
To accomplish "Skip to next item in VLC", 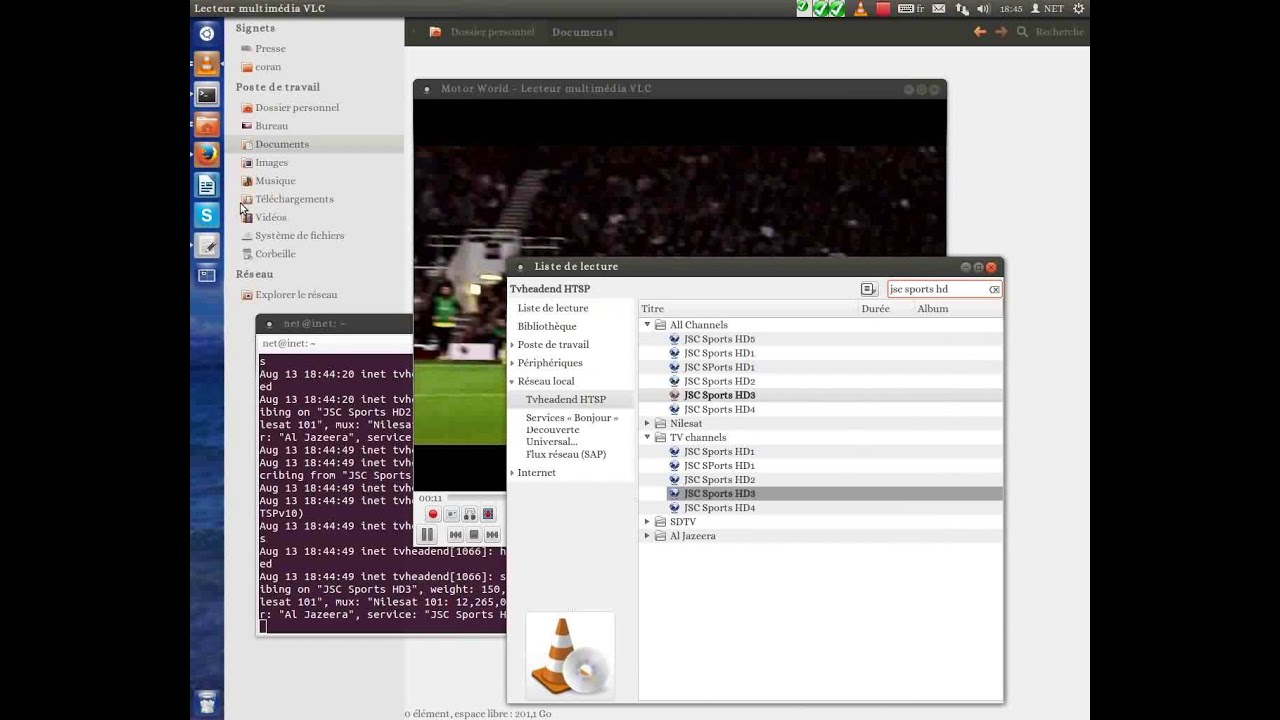I will 492,535.
